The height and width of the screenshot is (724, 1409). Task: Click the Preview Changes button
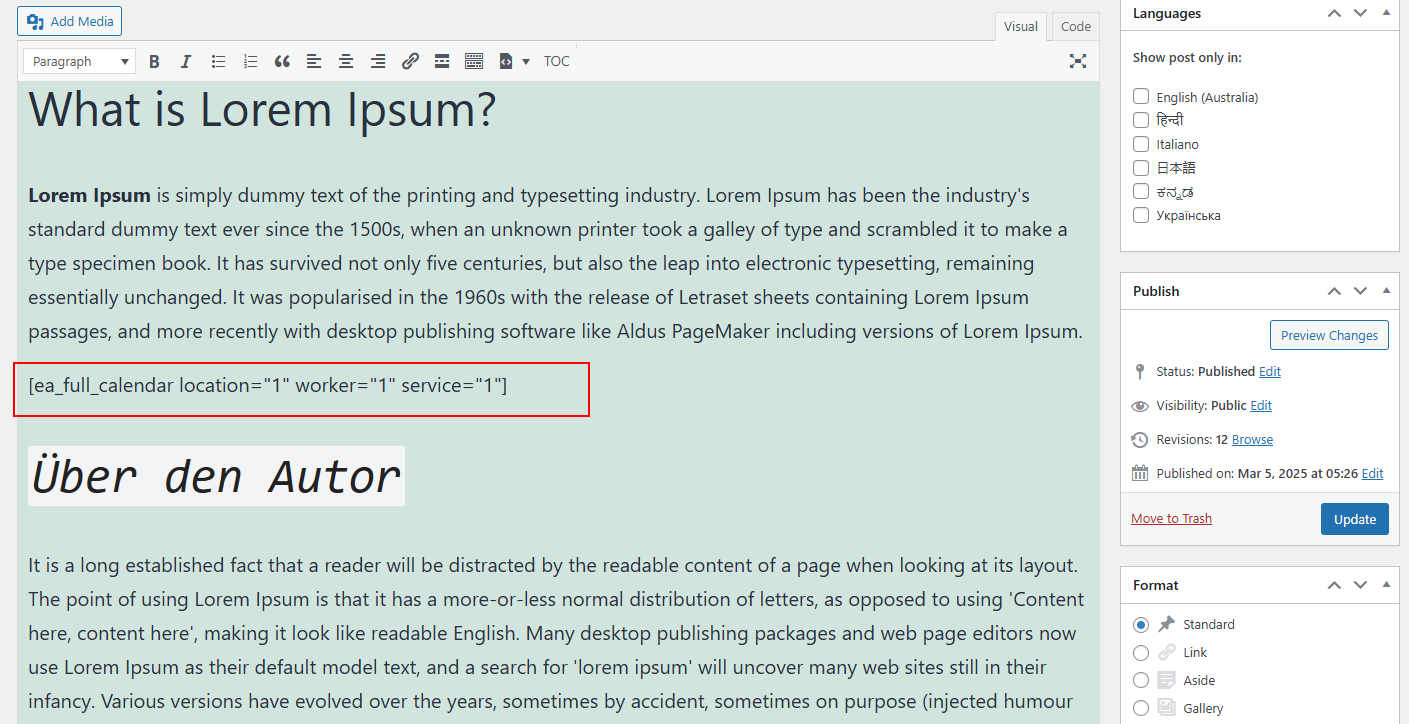1329,335
